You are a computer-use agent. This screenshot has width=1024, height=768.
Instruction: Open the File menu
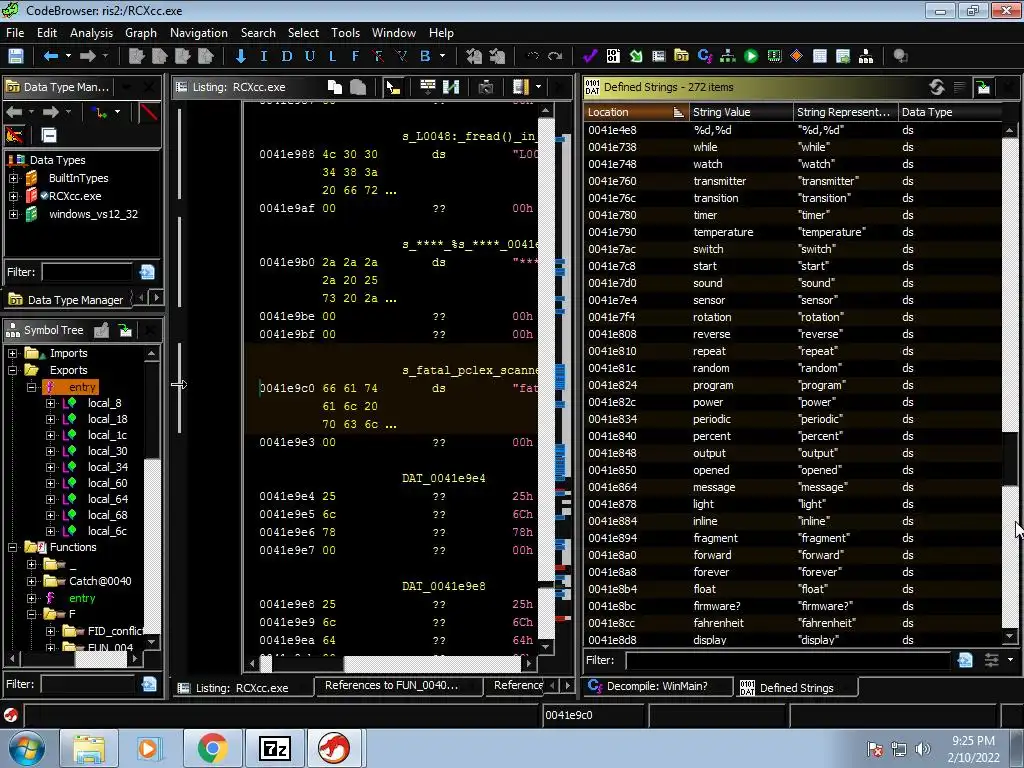[15, 33]
